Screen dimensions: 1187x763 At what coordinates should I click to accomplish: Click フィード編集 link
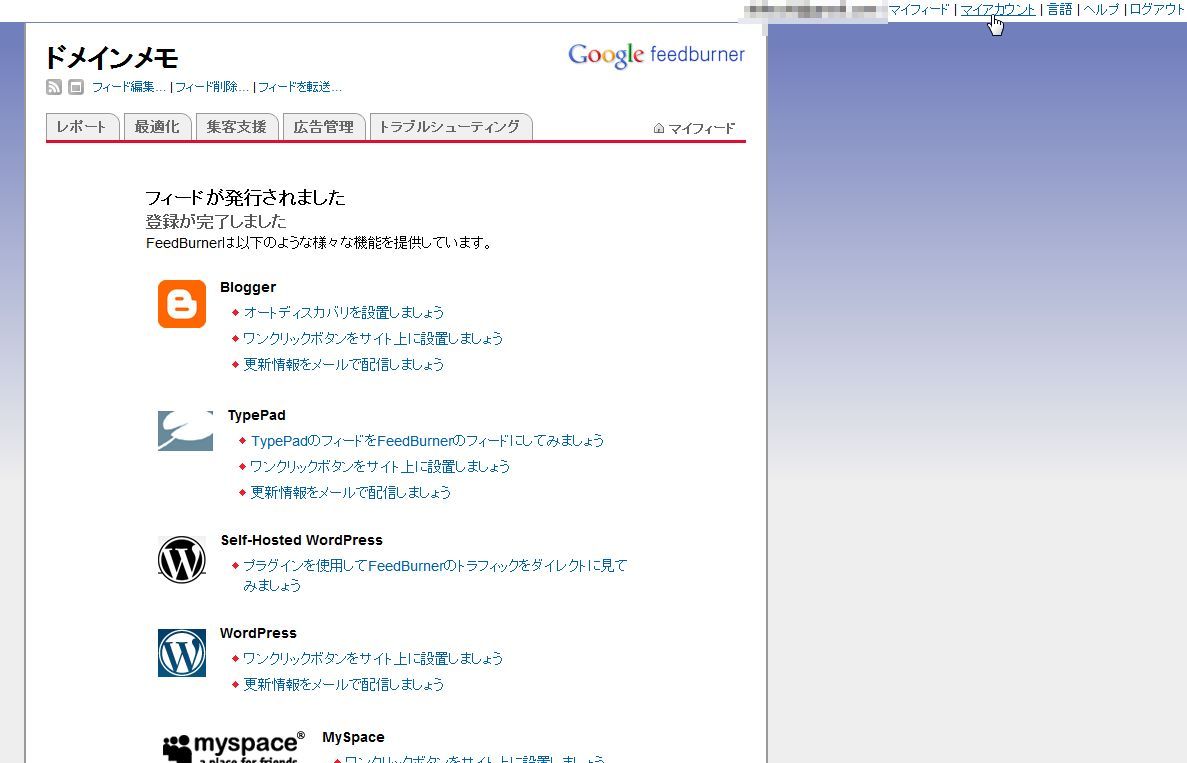(129, 87)
